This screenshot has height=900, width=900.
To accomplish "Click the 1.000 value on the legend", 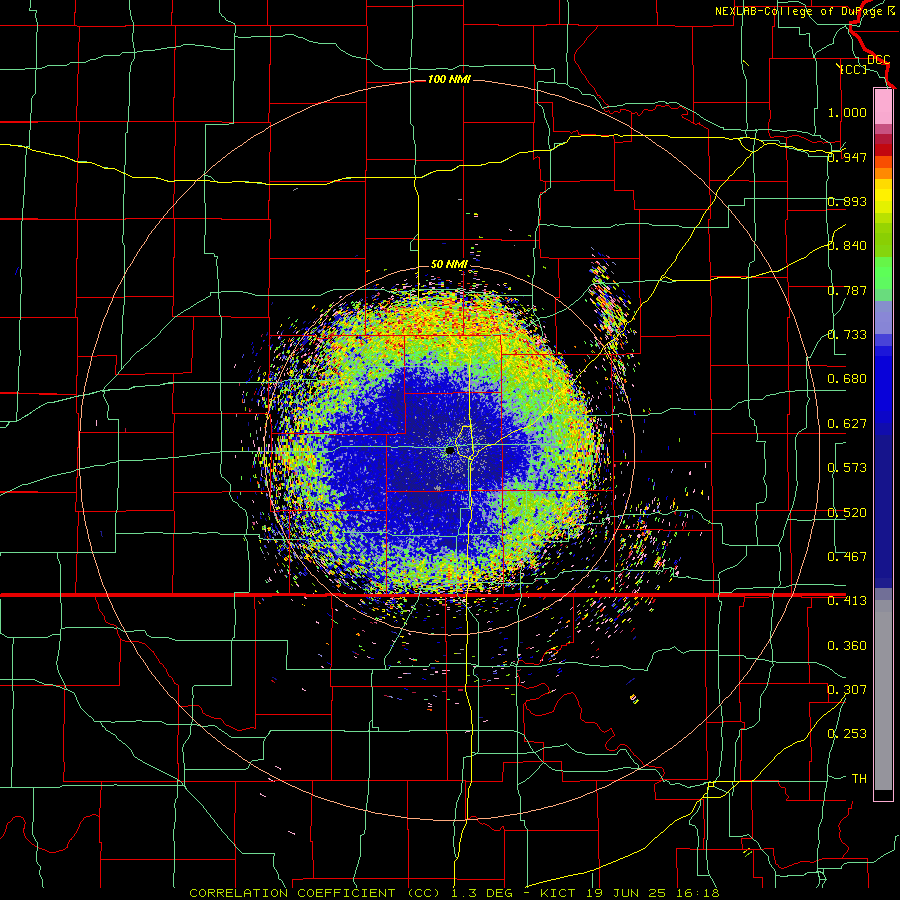I will pyautogui.click(x=847, y=112).
